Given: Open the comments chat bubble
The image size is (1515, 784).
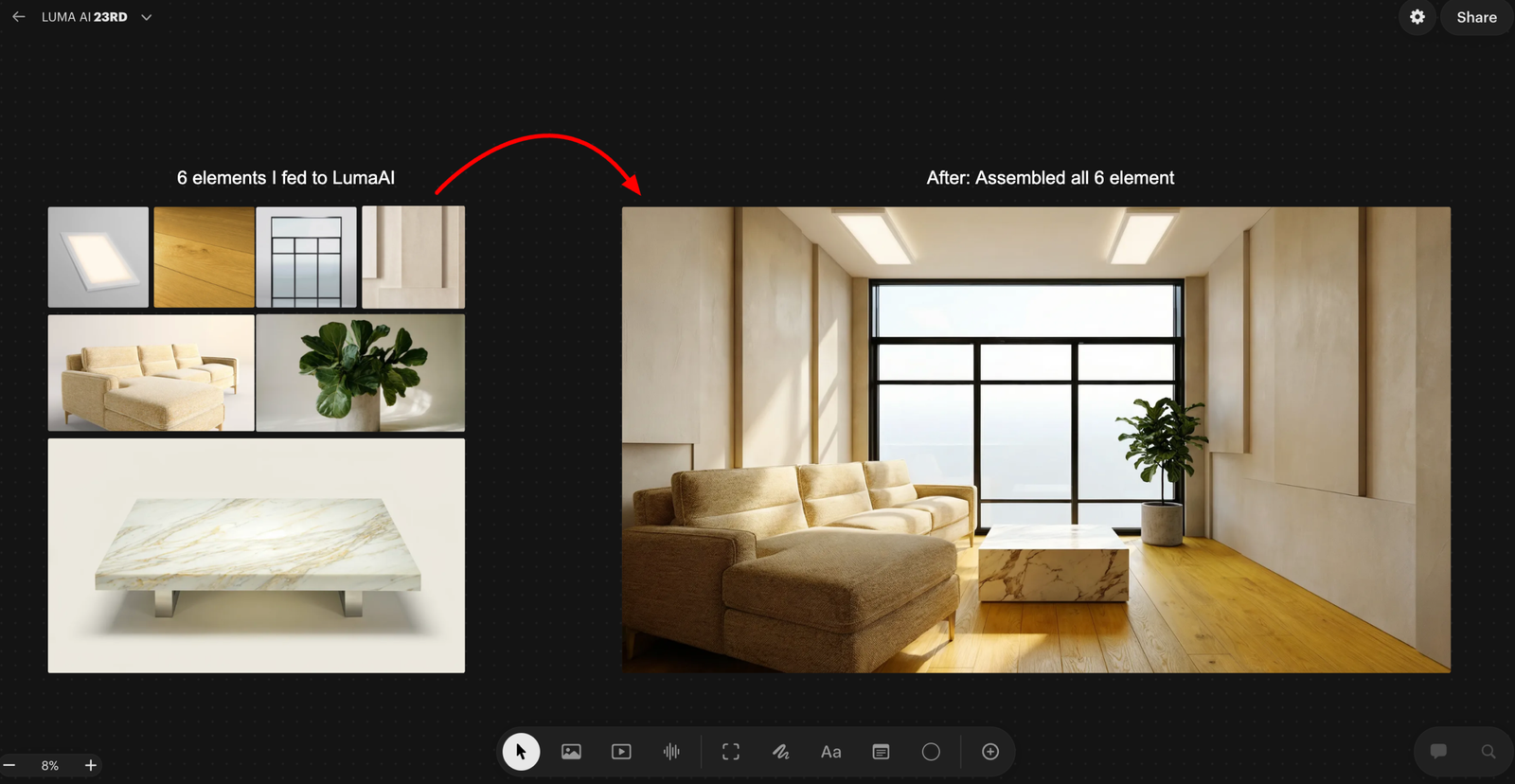Looking at the screenshot, I should click(x=1438, y=752).
